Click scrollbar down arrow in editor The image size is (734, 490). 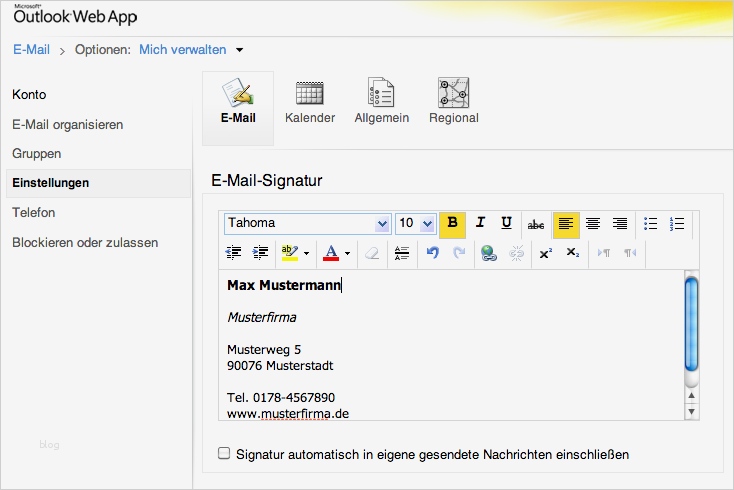coord(691,412)
